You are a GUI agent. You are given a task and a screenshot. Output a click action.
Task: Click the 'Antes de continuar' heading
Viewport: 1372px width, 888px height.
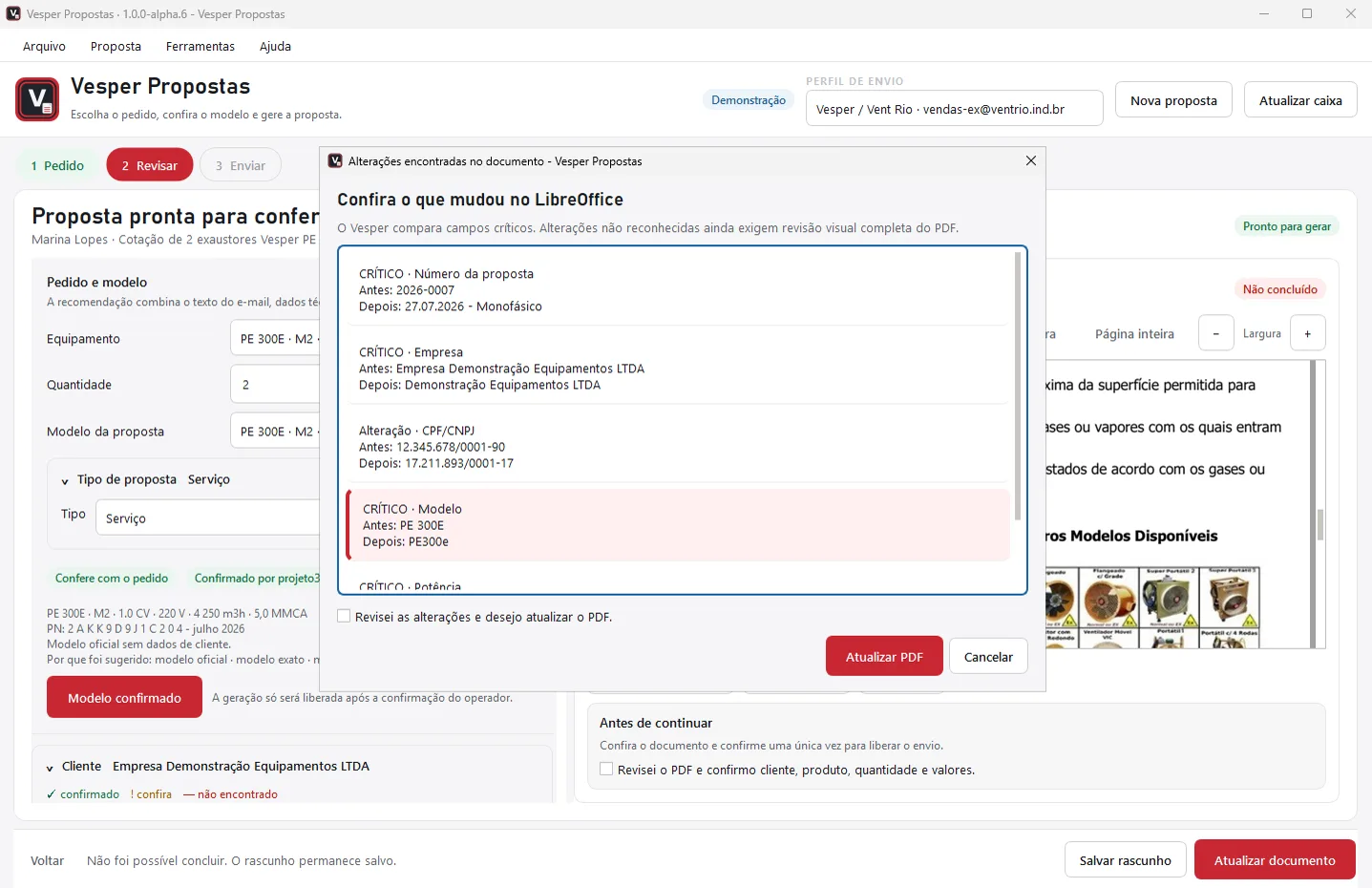click(x=656, y=723)
